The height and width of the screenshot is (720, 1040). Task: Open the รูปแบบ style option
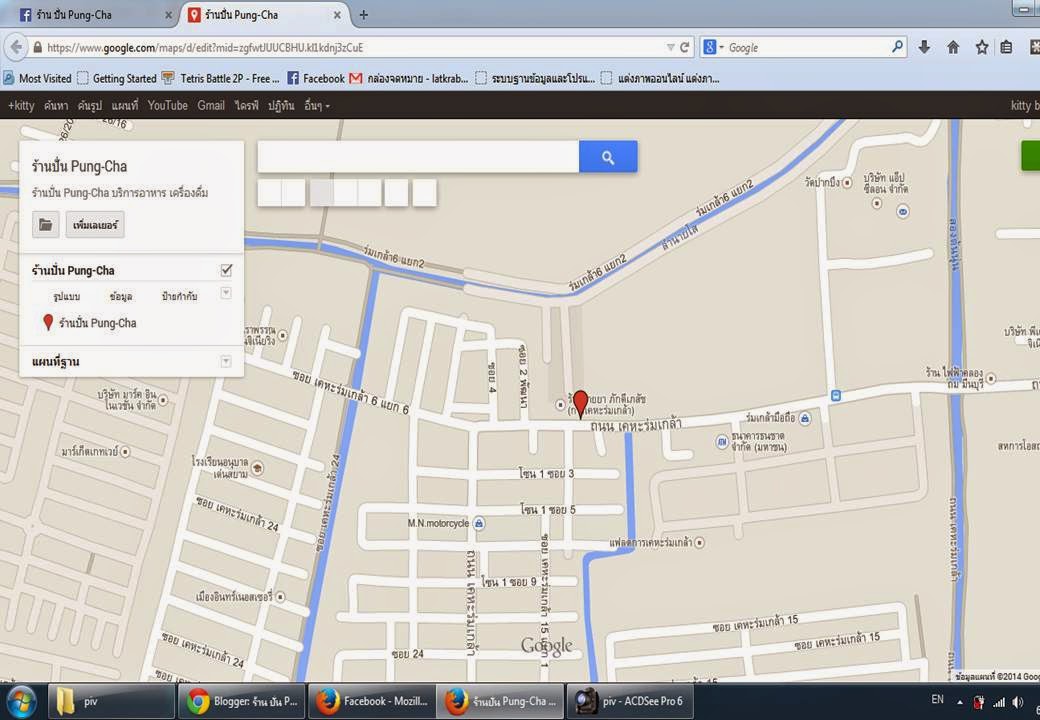click(x=66, y=296)
